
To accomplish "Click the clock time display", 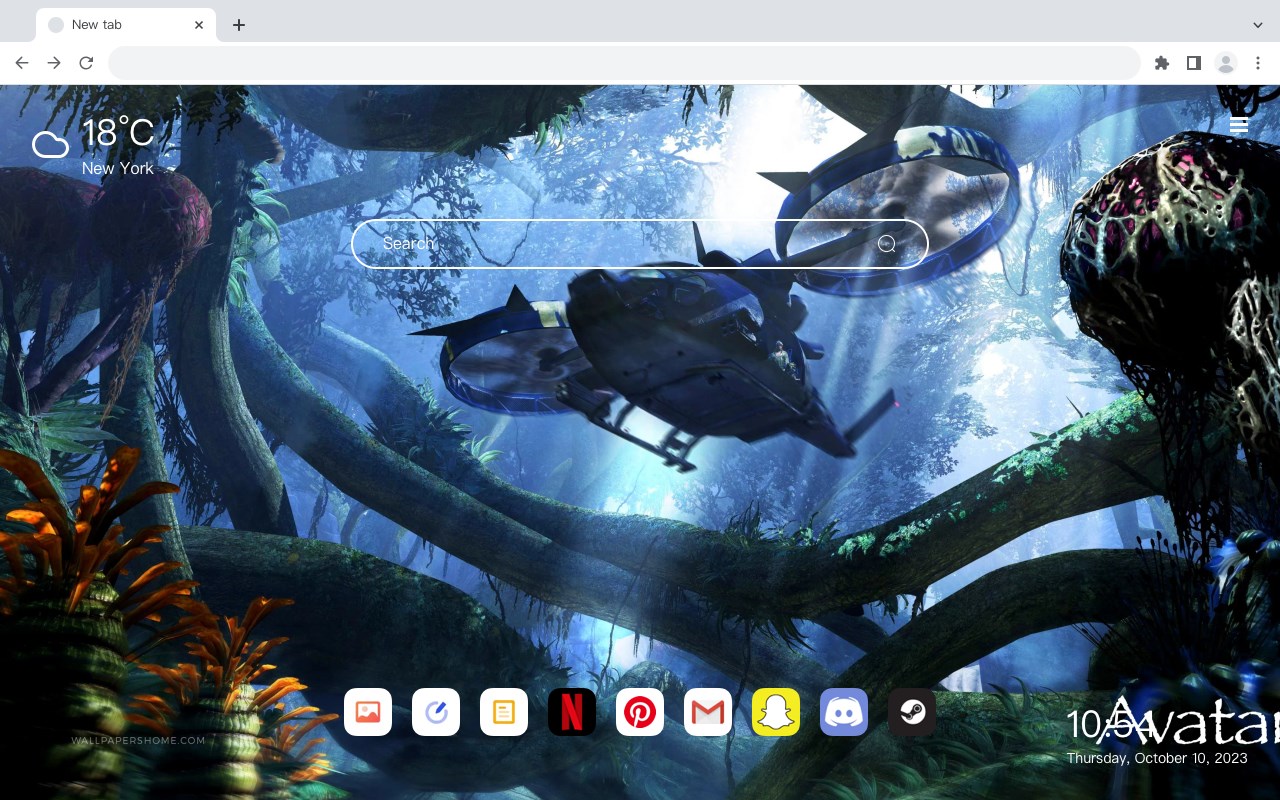I will pyautogui.click(x=1110, y=724).
